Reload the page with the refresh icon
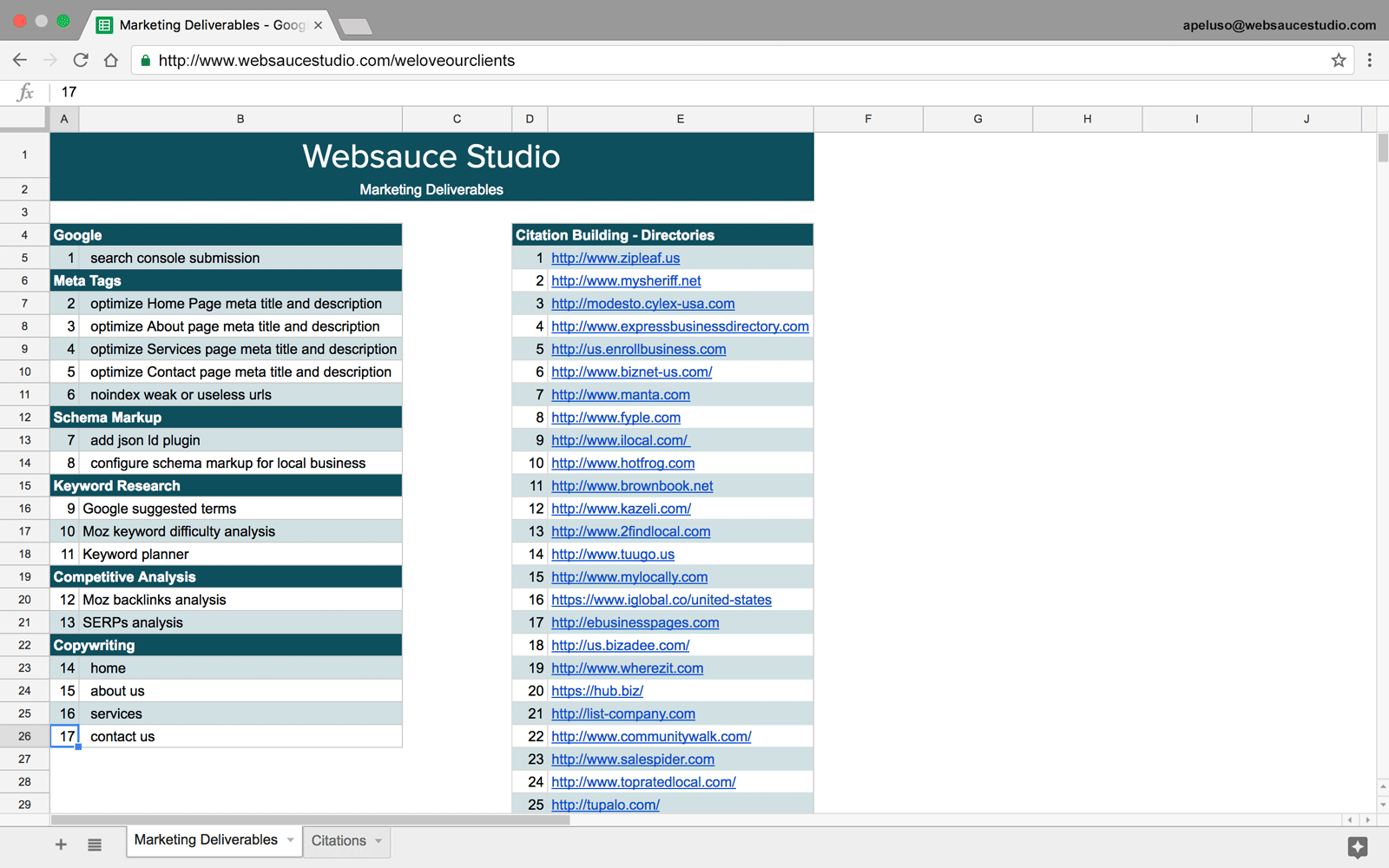Image resolution: width=1389 pixels, height=868 pixels. [x=81, y=60]
